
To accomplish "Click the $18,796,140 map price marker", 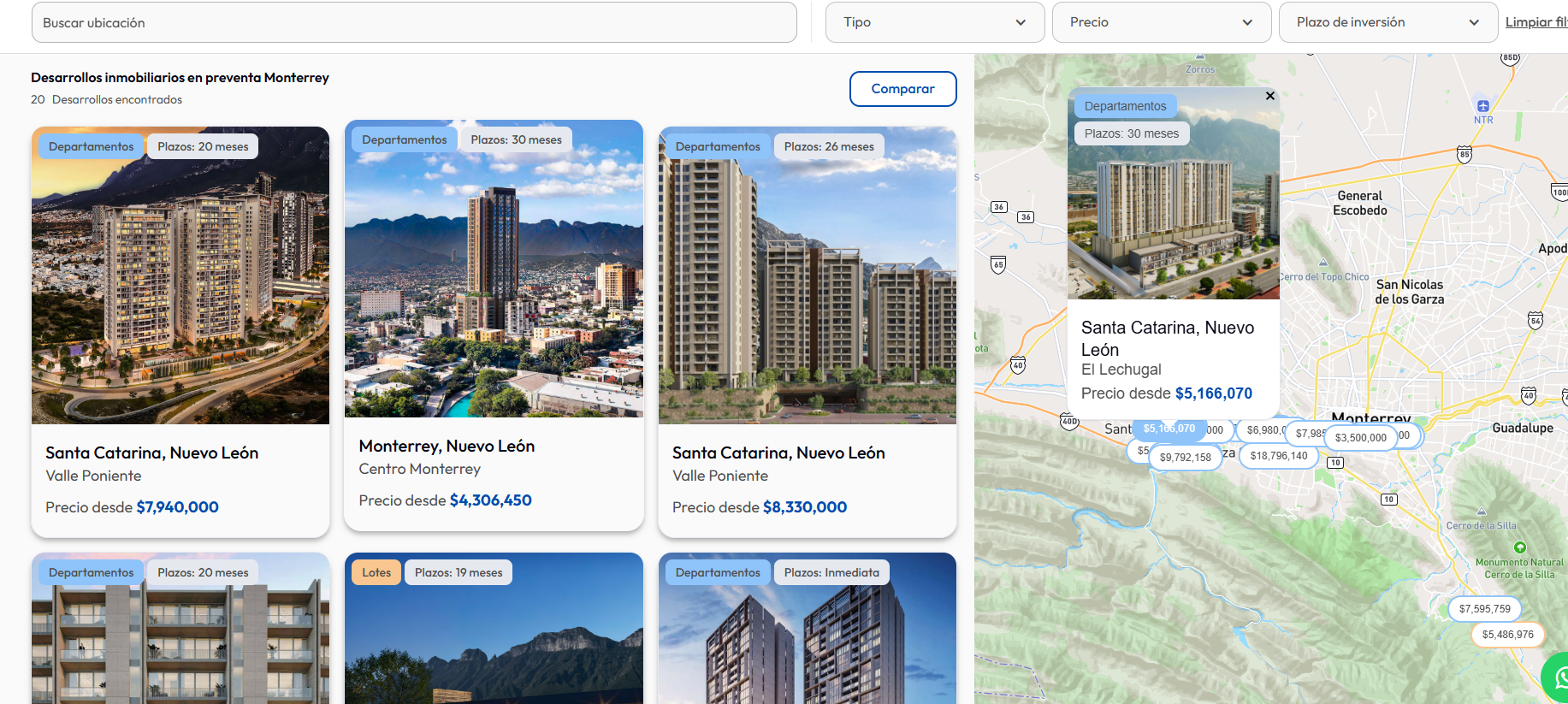I will [x=1278, y=456].
